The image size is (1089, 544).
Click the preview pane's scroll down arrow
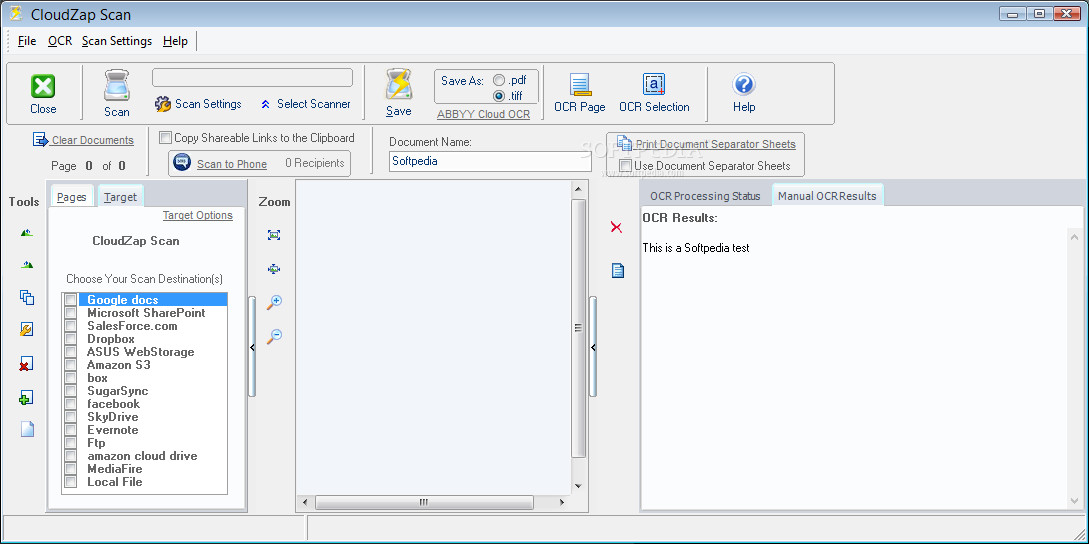[x=578, y=486]
